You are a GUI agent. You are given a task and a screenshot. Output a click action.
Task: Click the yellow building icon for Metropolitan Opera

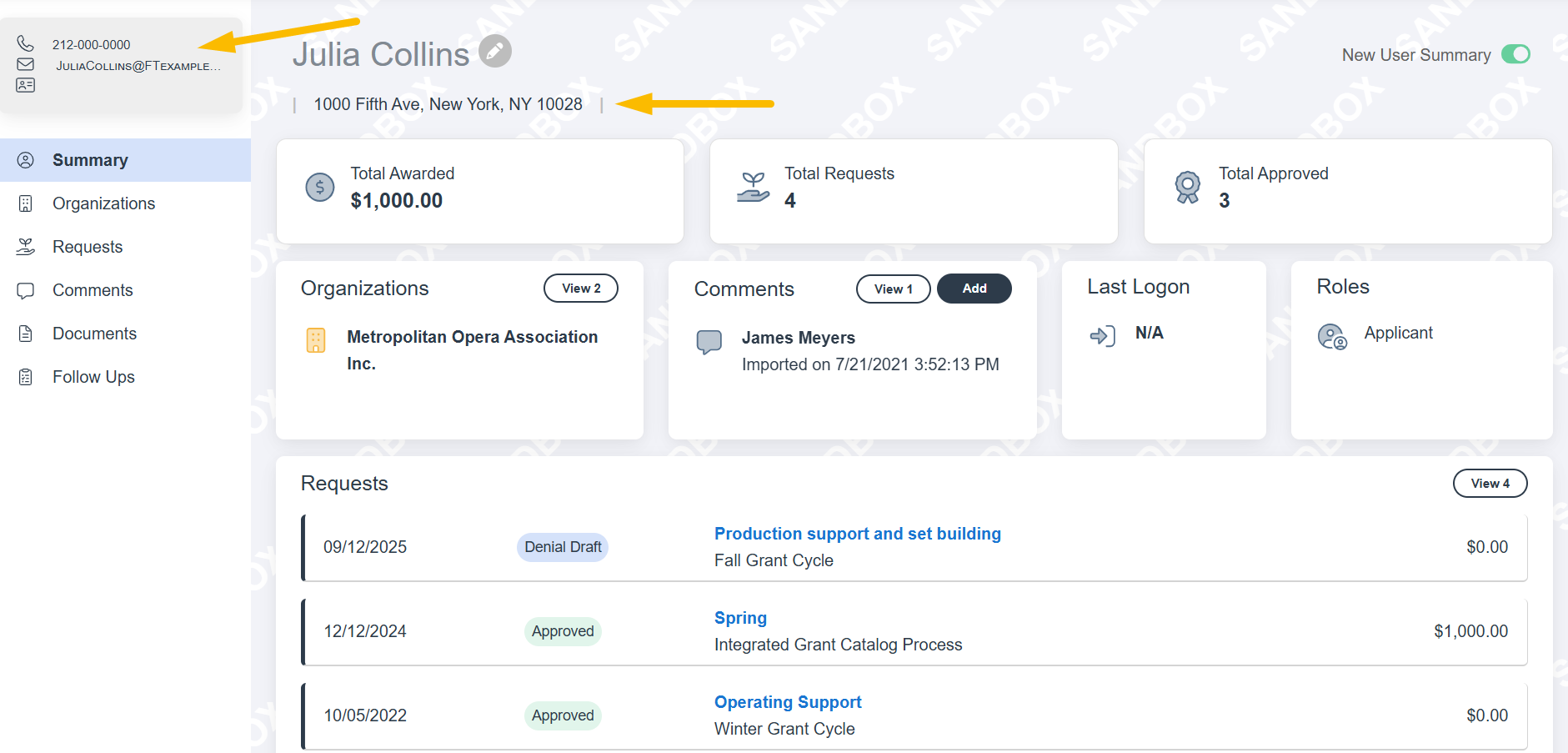316,340
